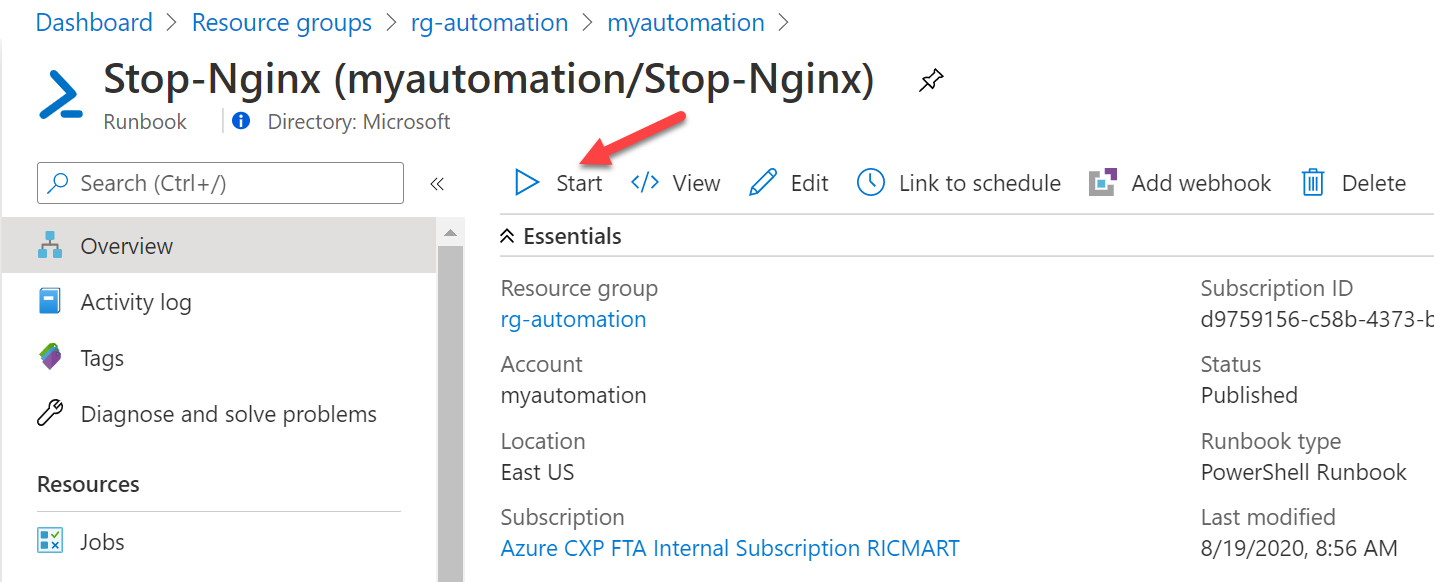Select the East US location text

(537, 472)
